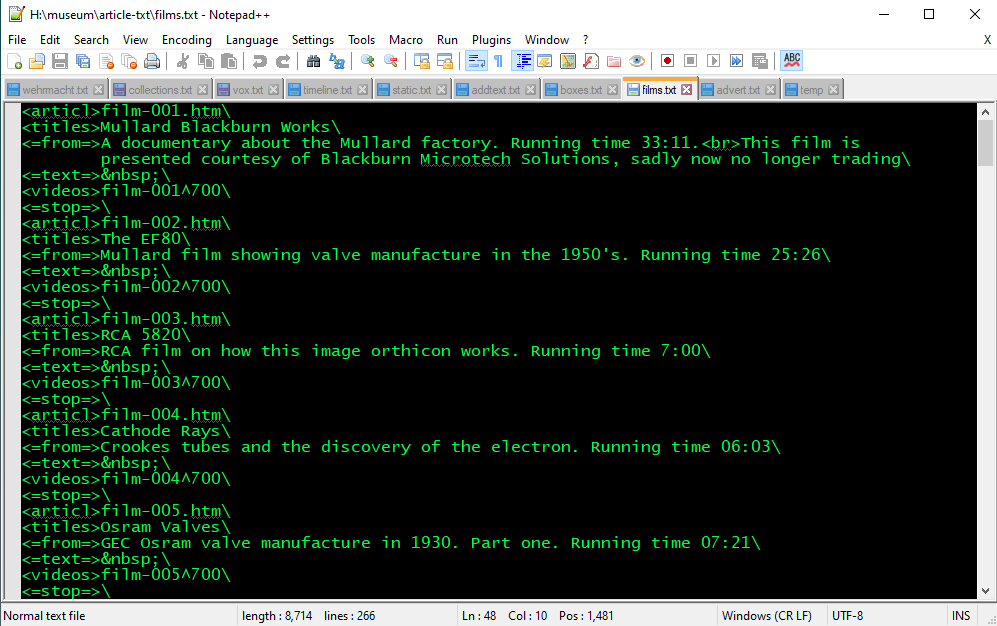Click the Open file folder icon
This screenshot has height=626, width=997.
(37, 61)
